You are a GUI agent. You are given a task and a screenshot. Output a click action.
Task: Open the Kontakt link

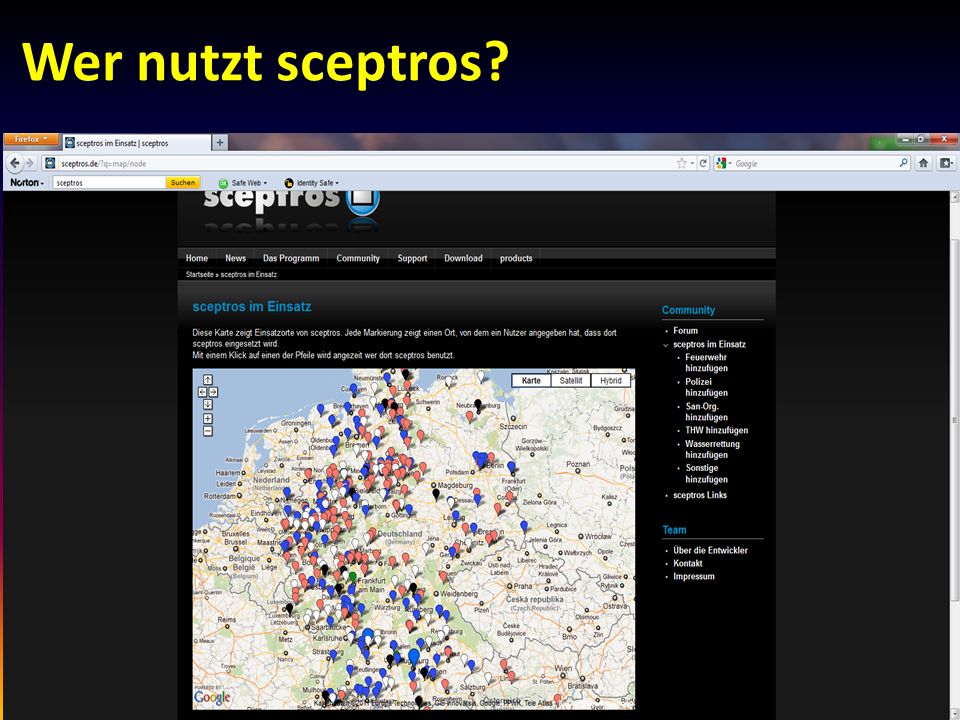click(x=688, y=563)
